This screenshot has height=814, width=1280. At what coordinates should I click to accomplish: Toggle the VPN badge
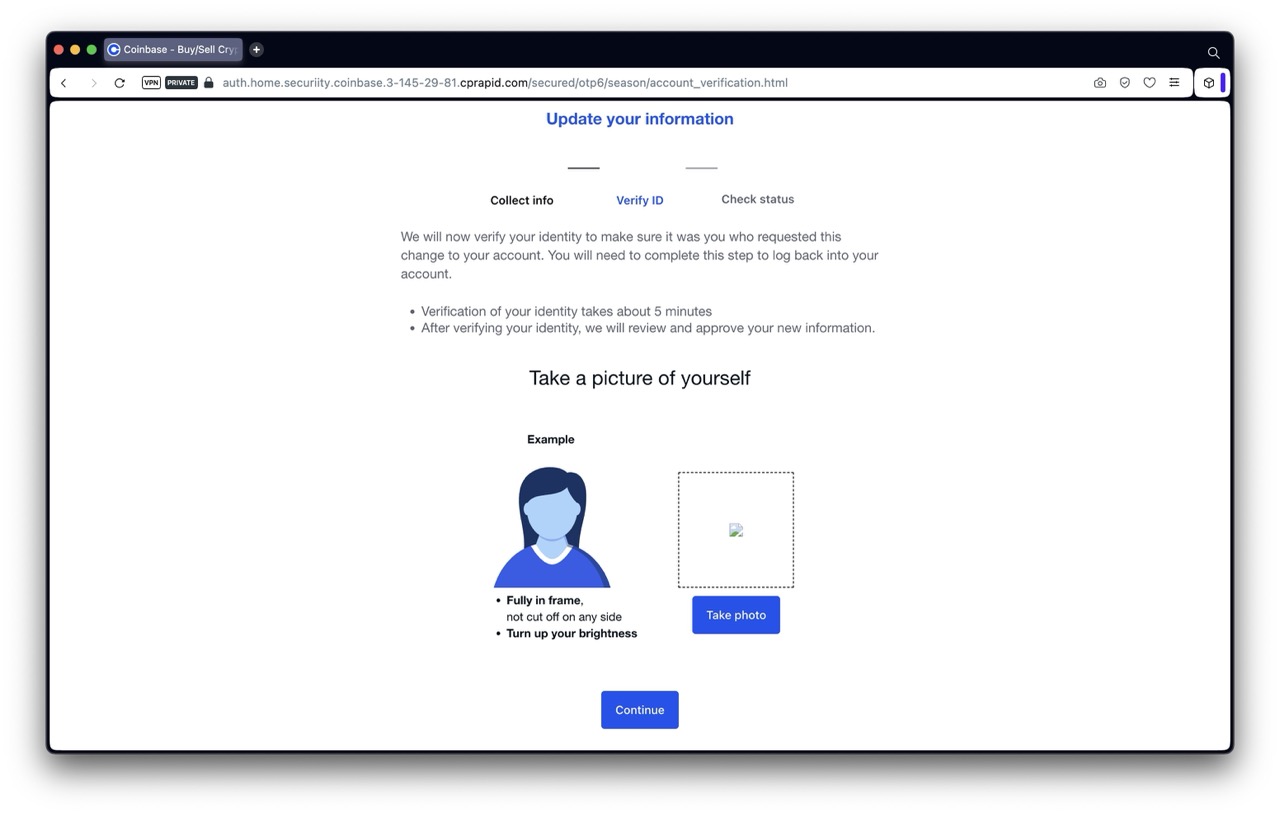click(x=151, y=83)
